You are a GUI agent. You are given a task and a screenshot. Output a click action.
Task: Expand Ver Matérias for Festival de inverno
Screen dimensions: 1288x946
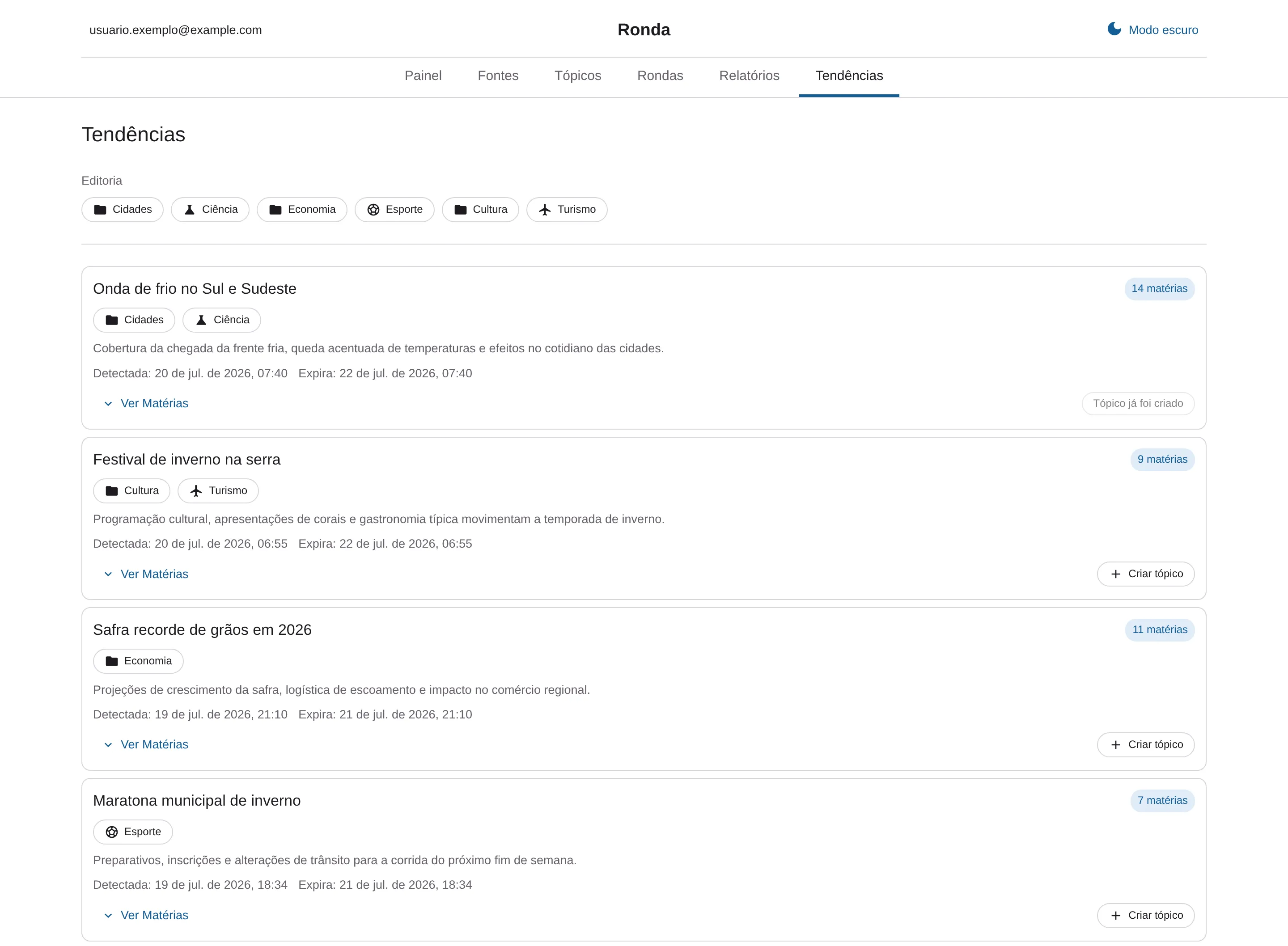(x=146, y=574)
